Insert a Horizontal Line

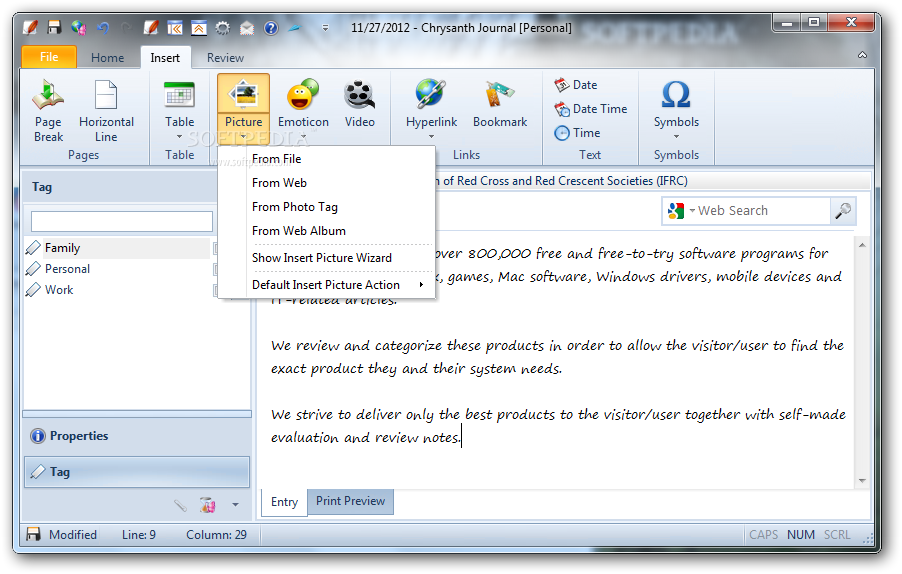(x=106, y=111)
